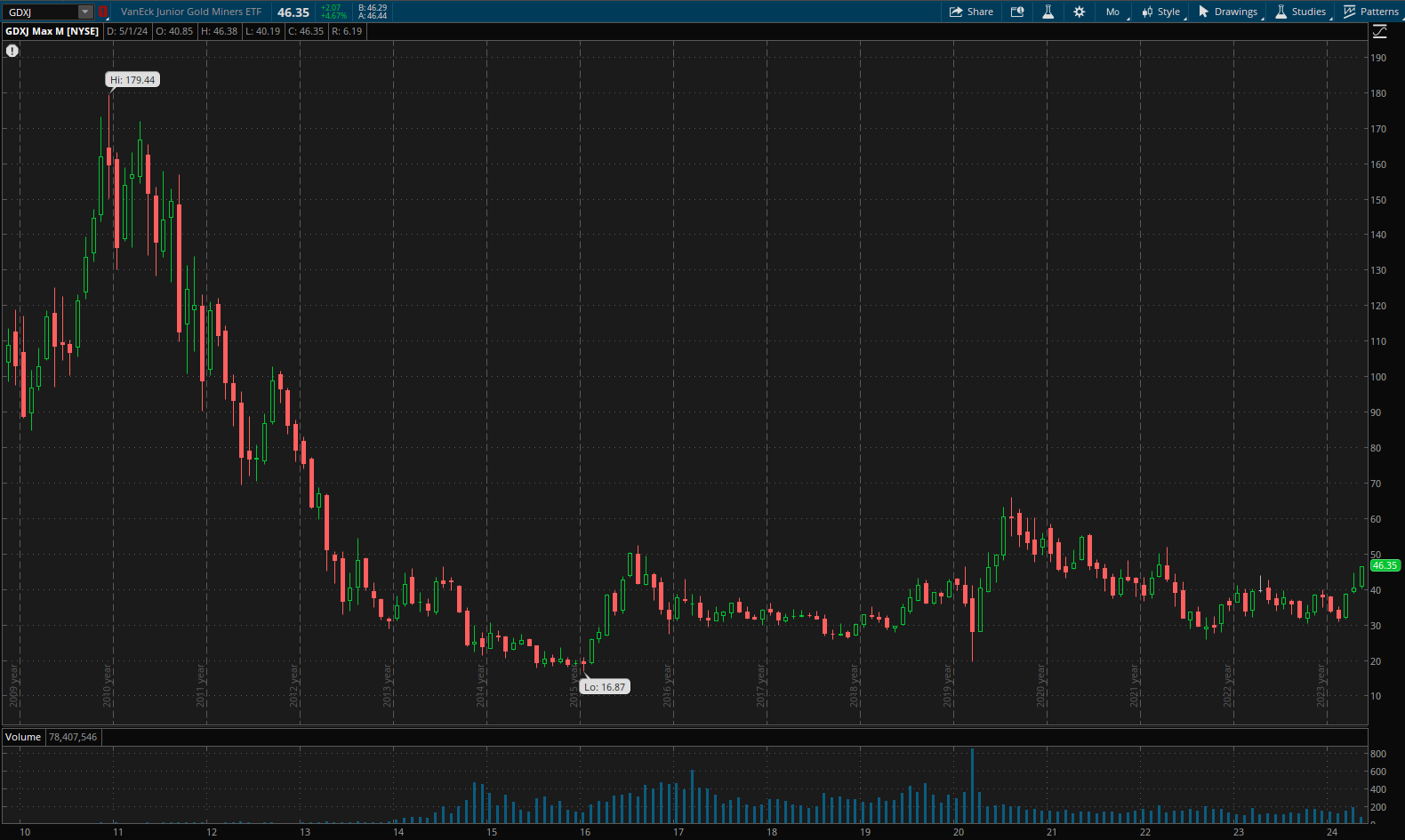The image size is (1405, 840).
Task: Click the '10' year label on time axis
Action: coord(25,832)
